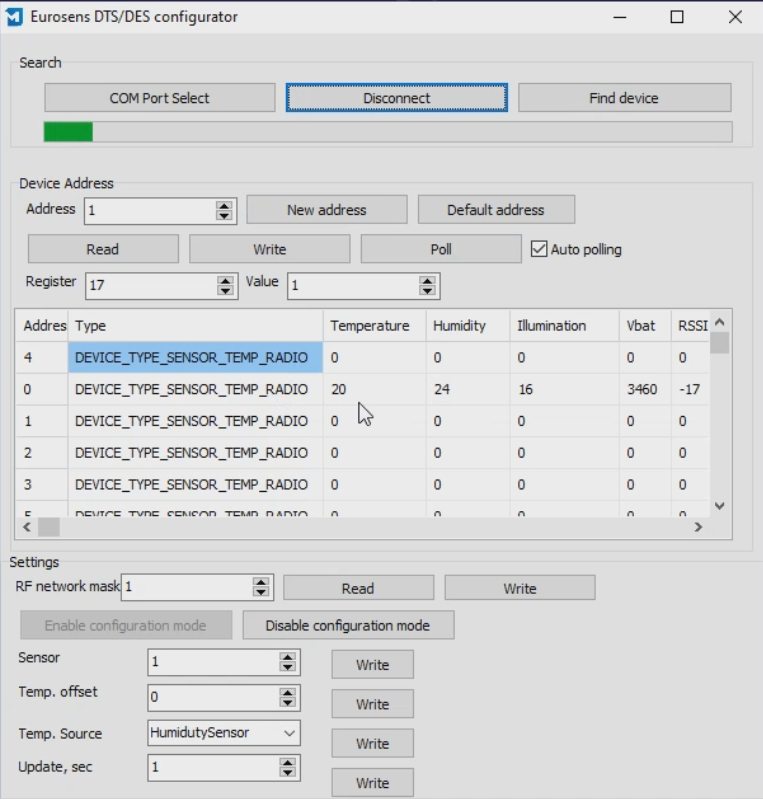Screen dimensions: 763x800
Task: Click the Poll button
Action: (441, 249)
